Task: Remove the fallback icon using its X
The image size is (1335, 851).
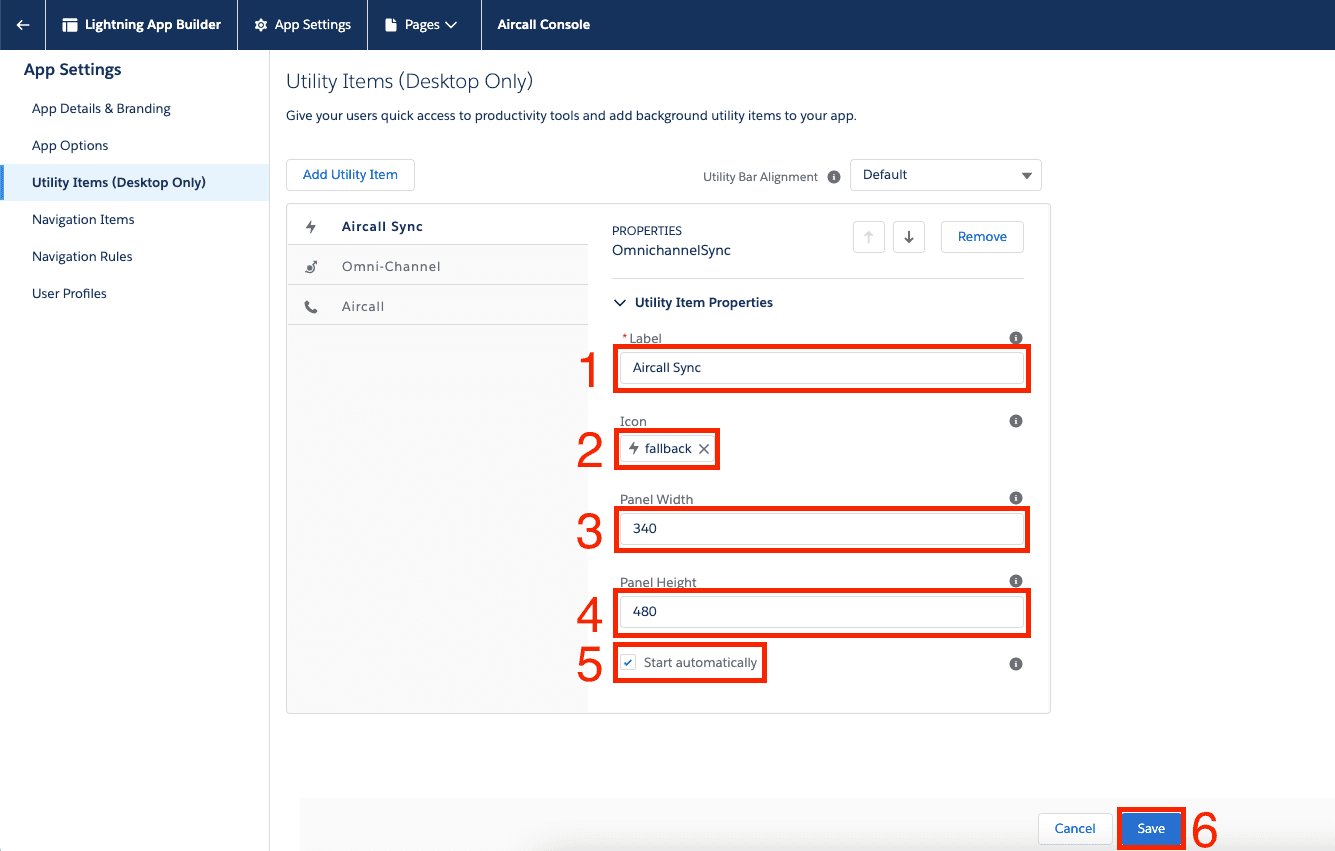Action: tap(704, 449)
